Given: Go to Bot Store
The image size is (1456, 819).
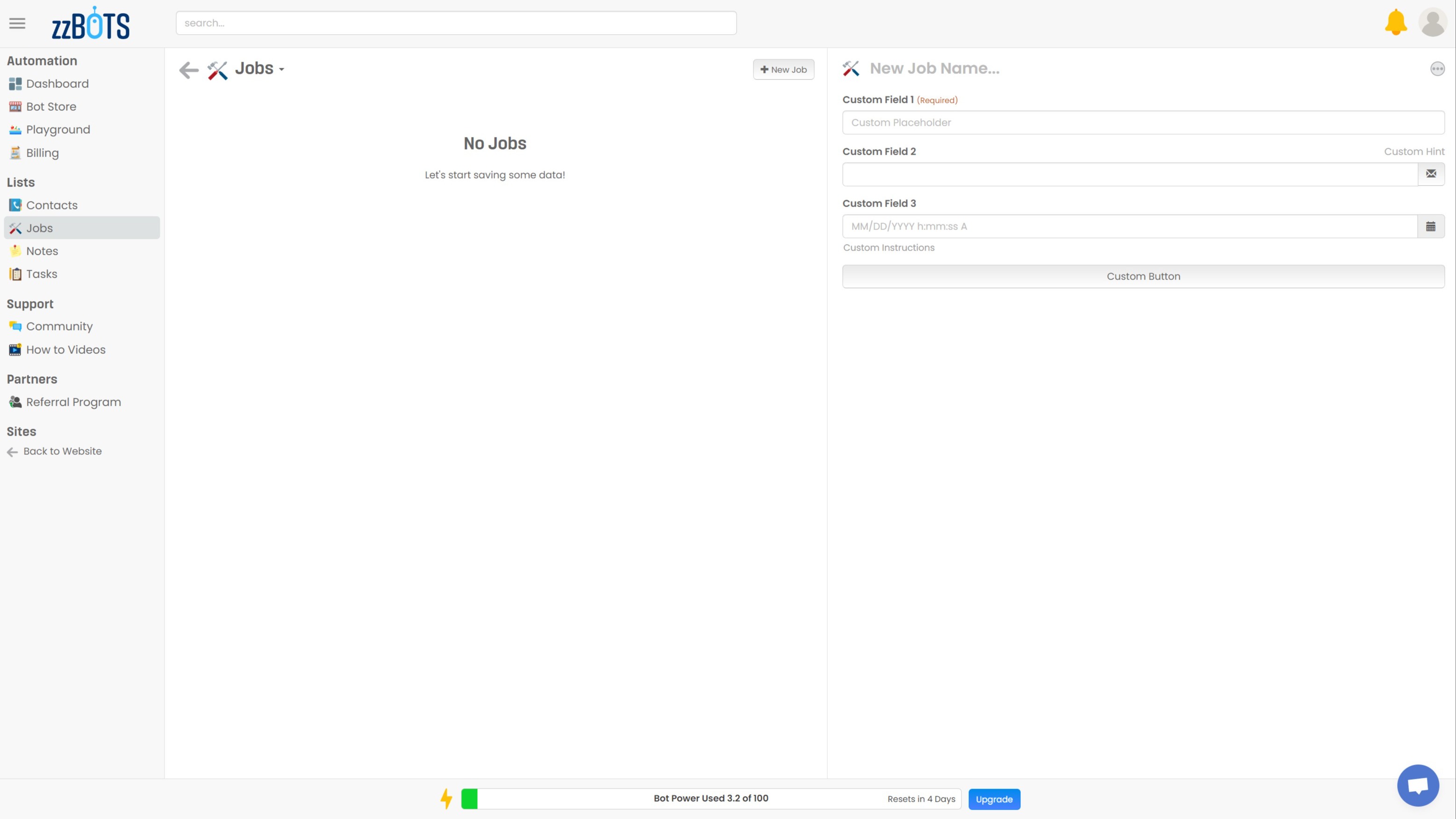Looking at the screenshot, I should point(51,107).
